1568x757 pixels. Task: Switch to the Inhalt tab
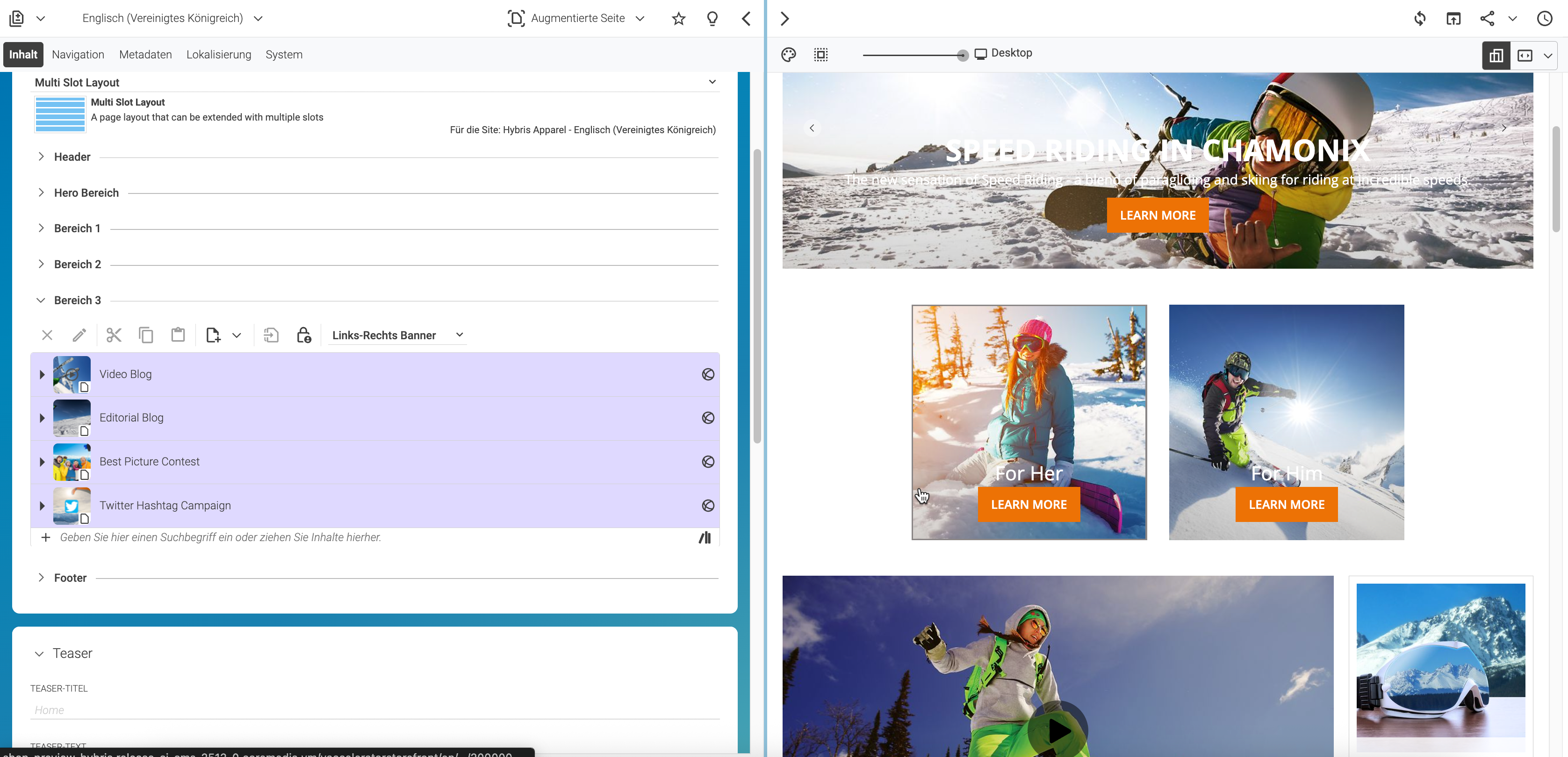point(23,54)
